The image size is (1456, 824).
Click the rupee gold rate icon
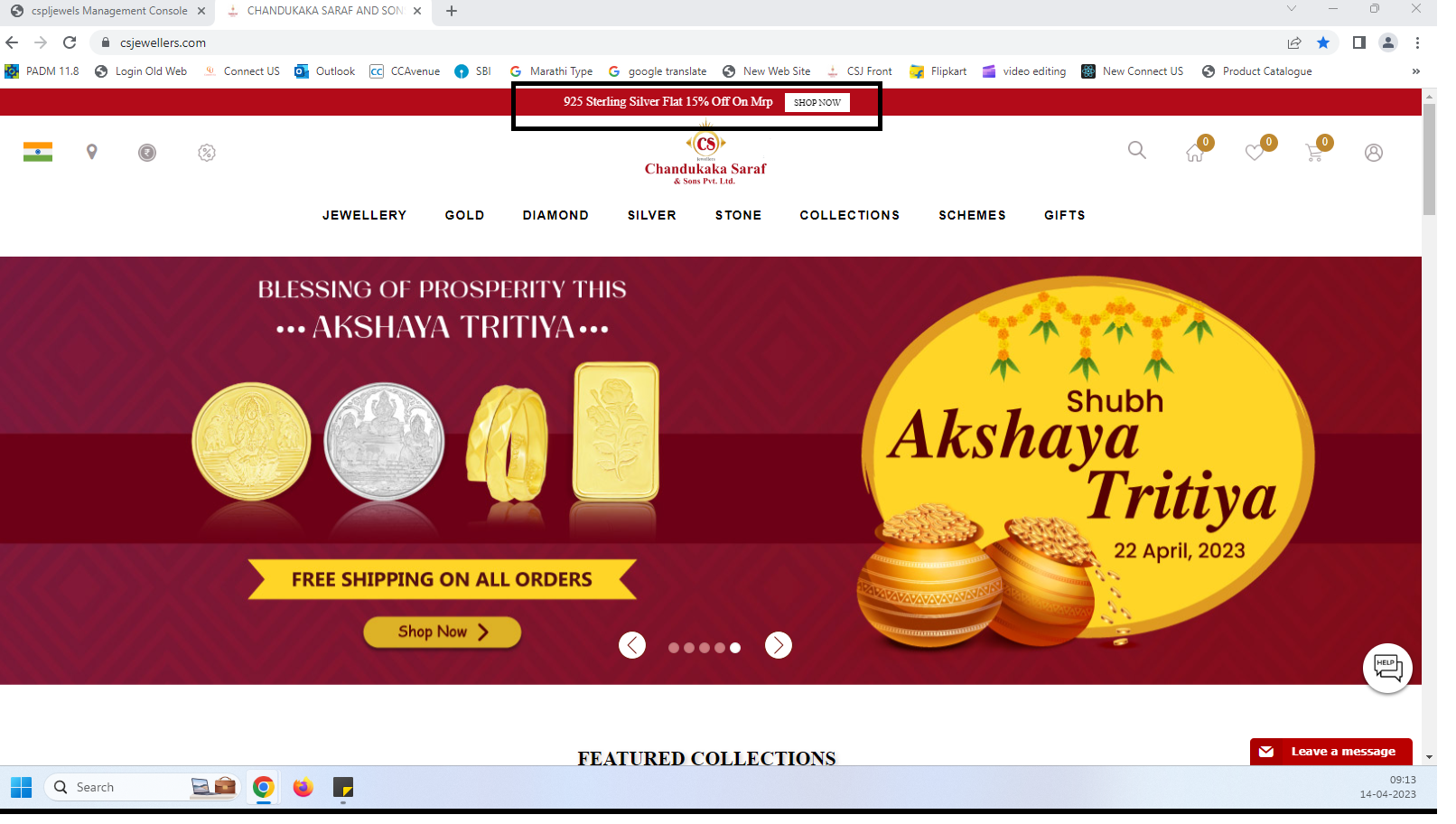(147, 153)
